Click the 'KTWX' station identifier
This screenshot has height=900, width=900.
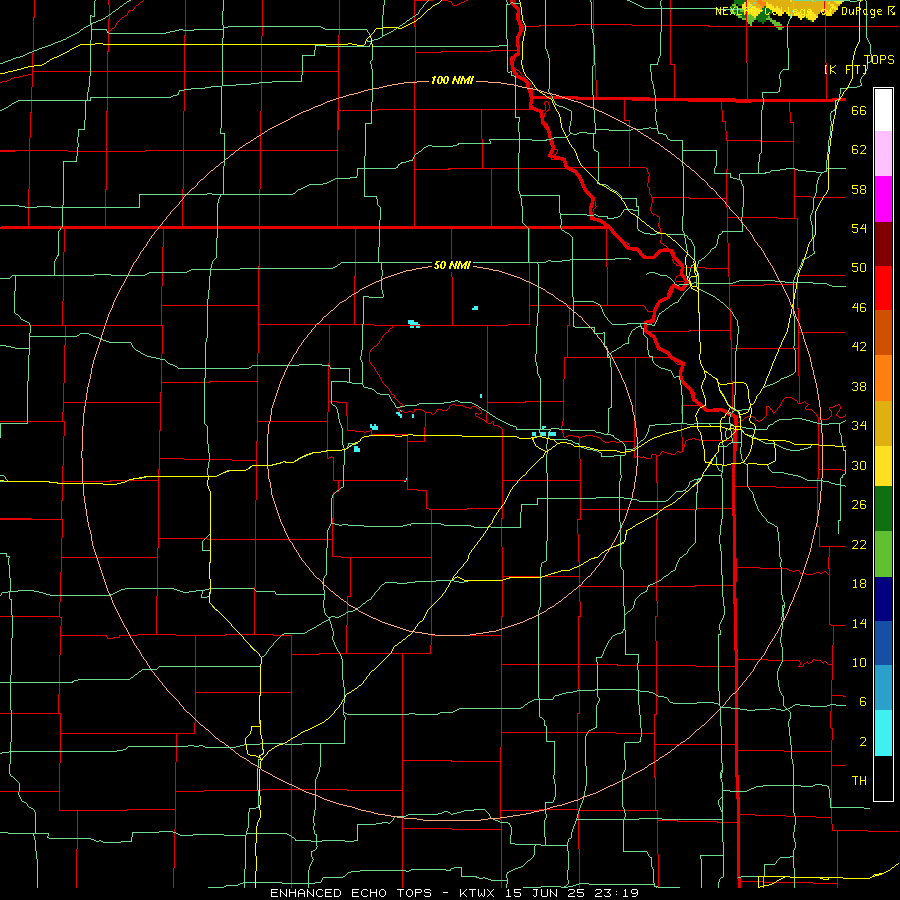476,893
